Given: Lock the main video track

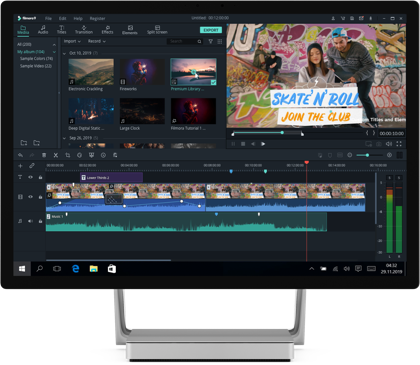Looking at the screenshot, I should coord(40,197).
